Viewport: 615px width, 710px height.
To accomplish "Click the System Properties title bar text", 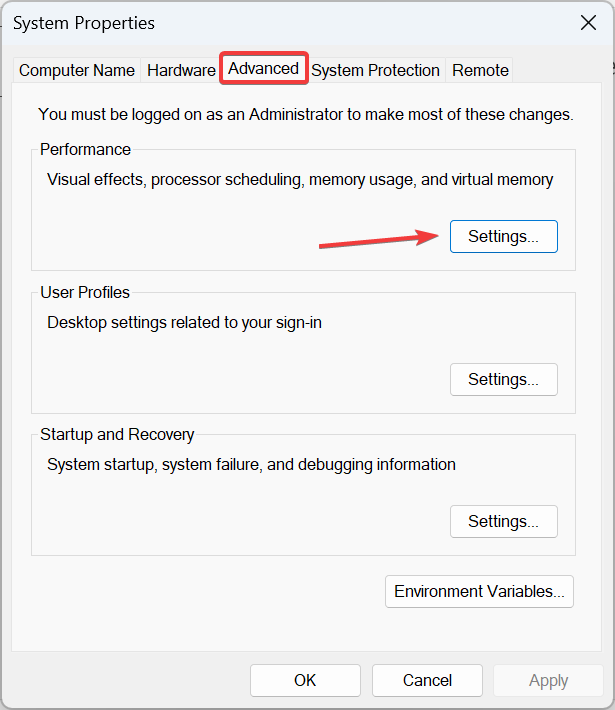I will [x=84, y=23].
